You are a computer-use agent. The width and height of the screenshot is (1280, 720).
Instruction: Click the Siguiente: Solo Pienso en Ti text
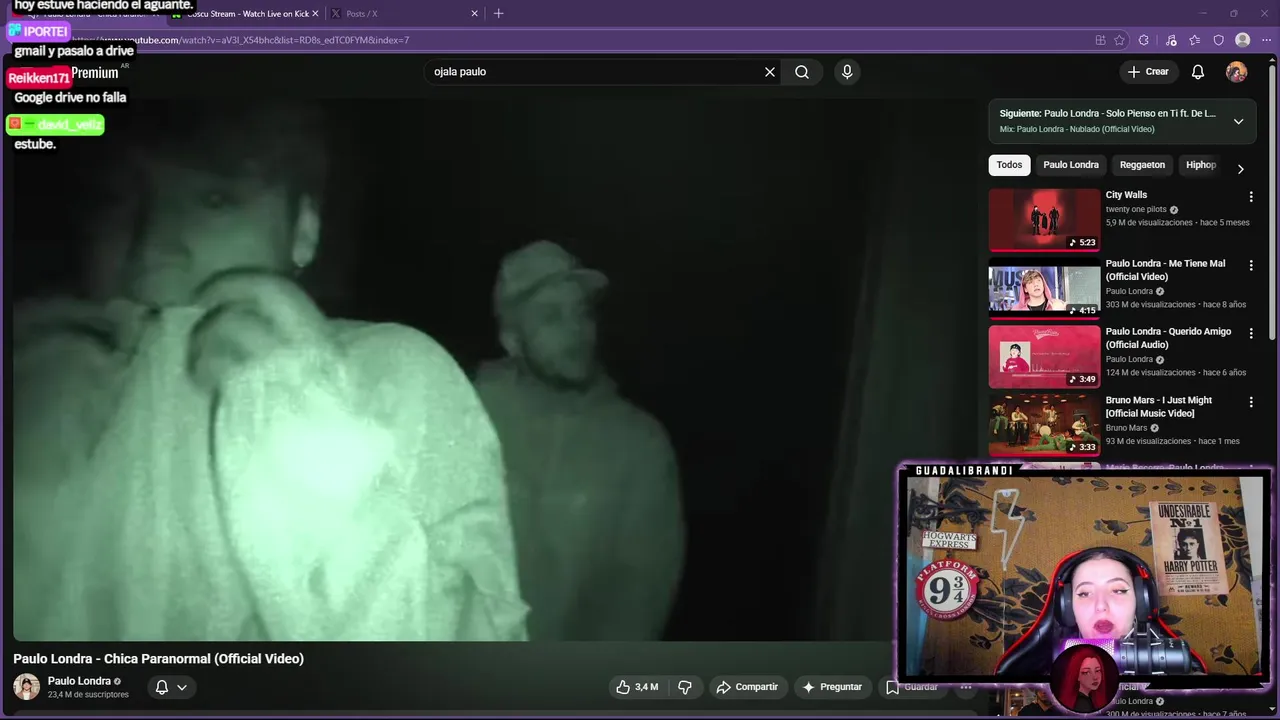1108,114
